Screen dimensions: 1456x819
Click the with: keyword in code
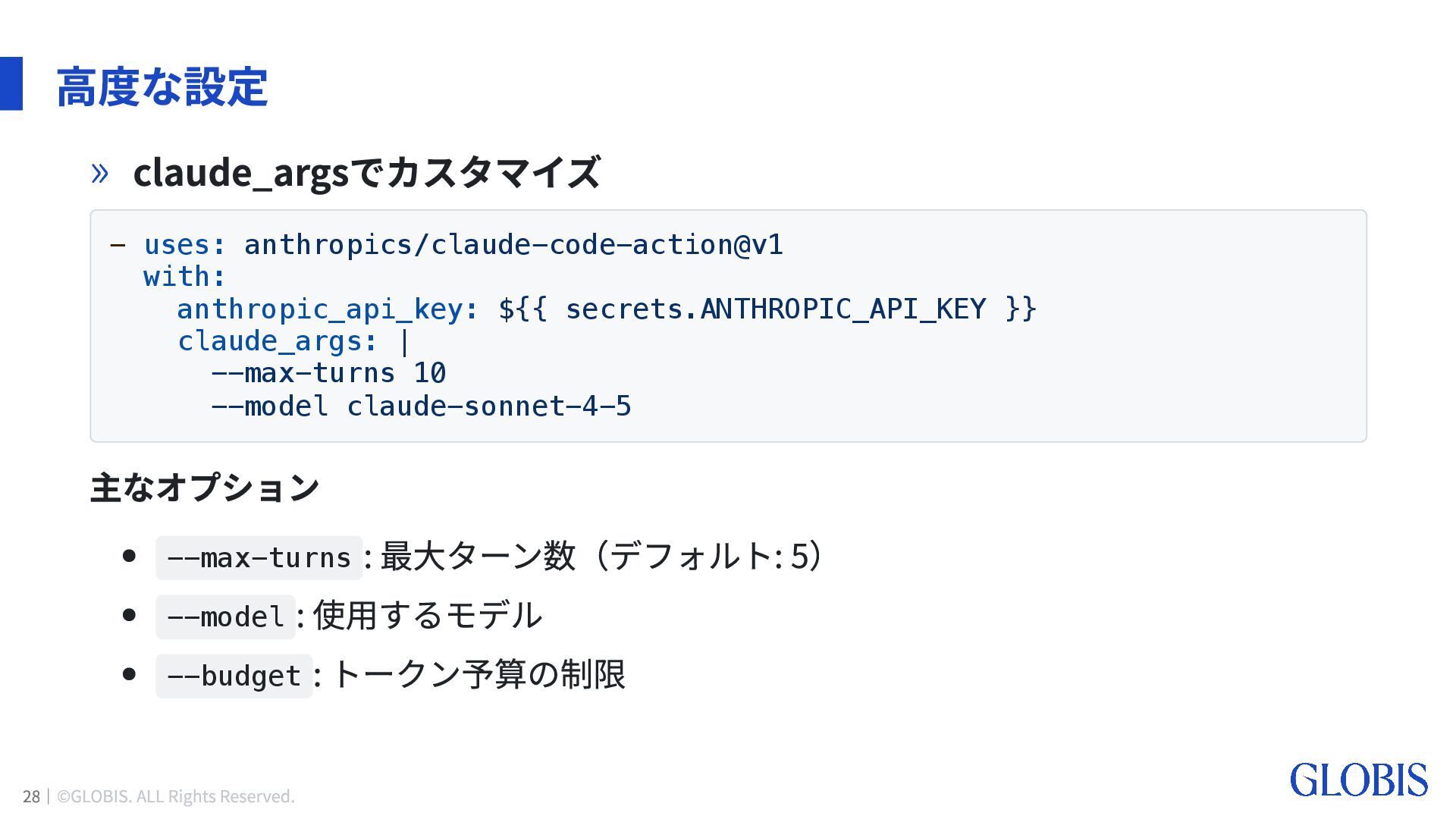click(184, 277)
